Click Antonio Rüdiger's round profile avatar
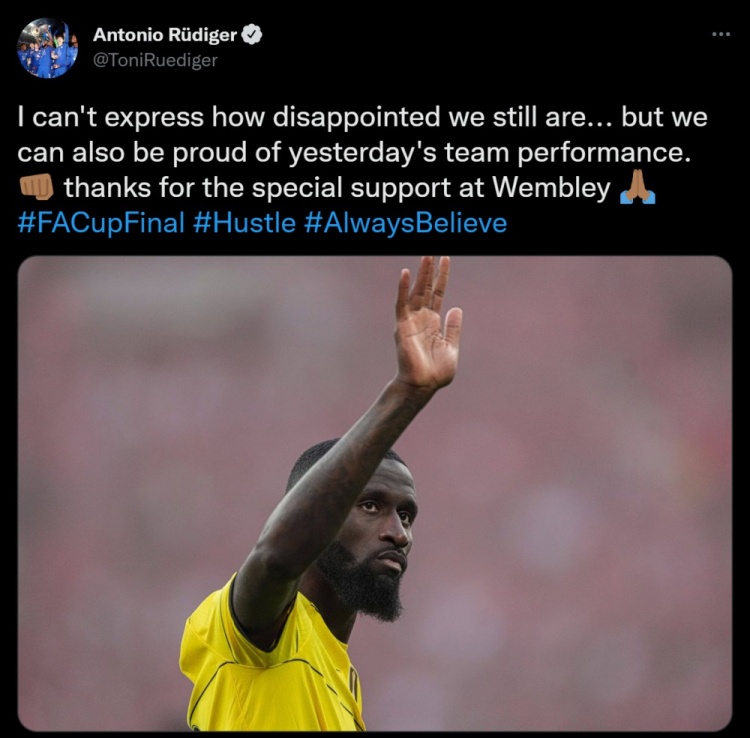Viewport: 750px width, 738px height. [47, 48]
